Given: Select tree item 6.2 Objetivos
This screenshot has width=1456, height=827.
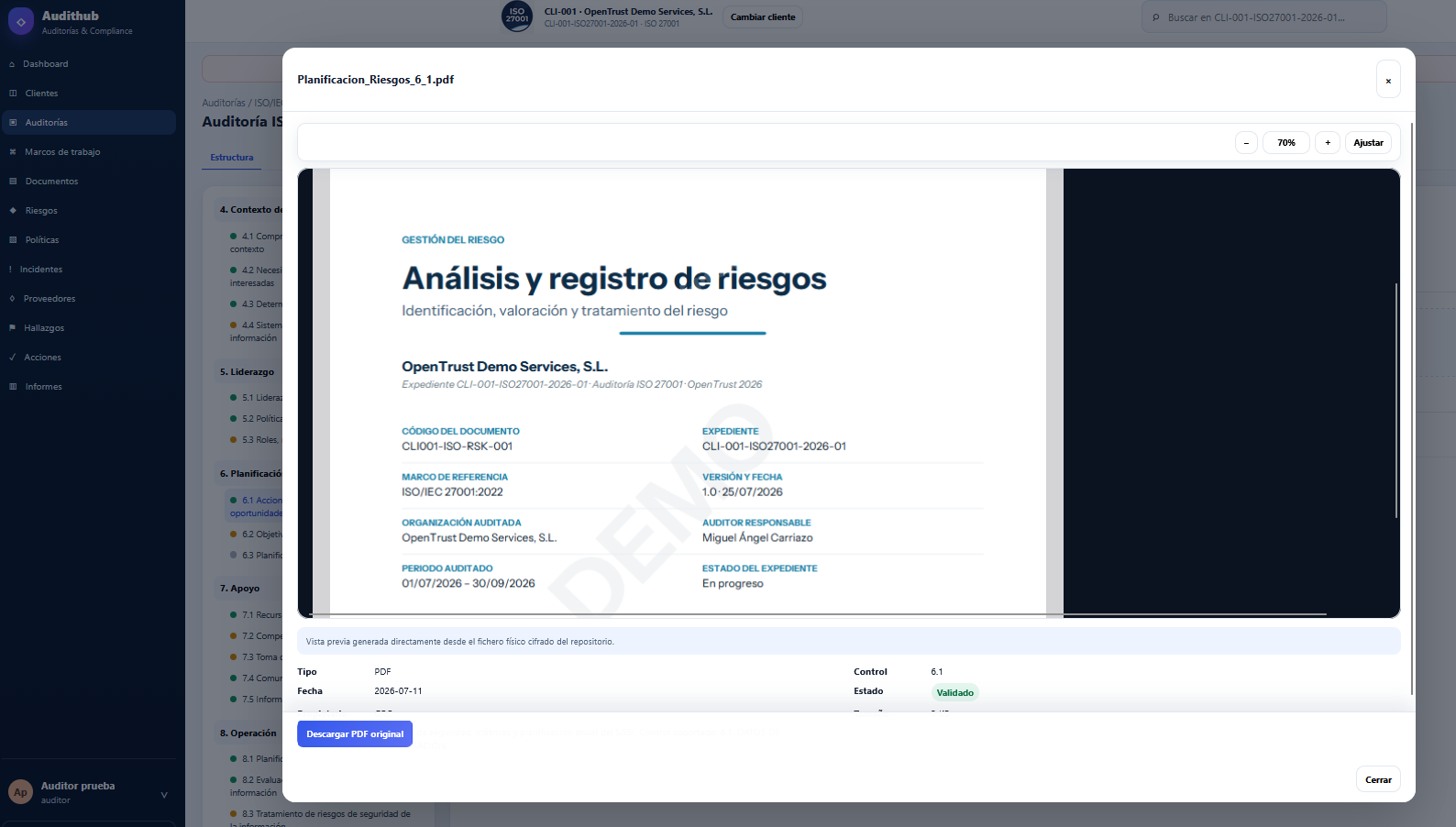Looking at the screenshot, I should (256, 535).
